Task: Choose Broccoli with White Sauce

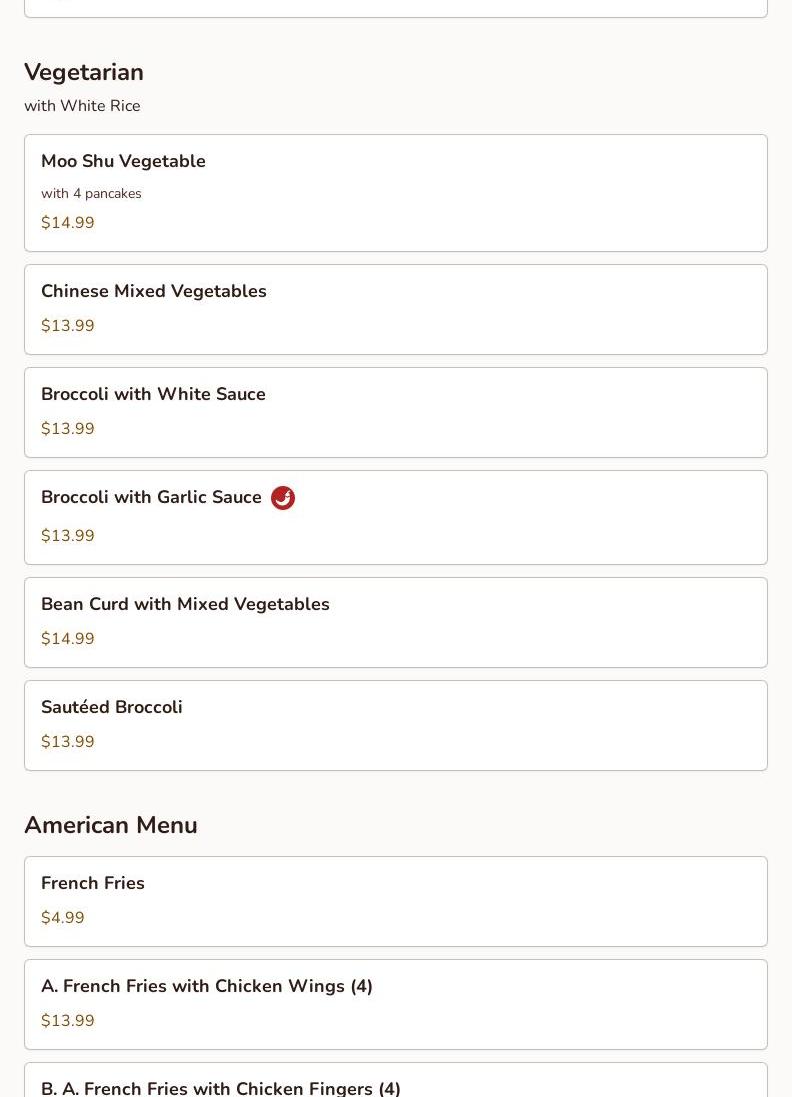Action: (396, 413)
